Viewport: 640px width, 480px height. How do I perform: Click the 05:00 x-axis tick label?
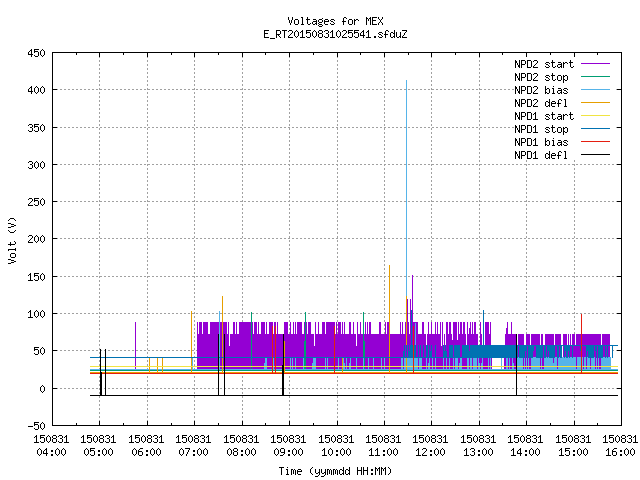(x=98, y=452)
